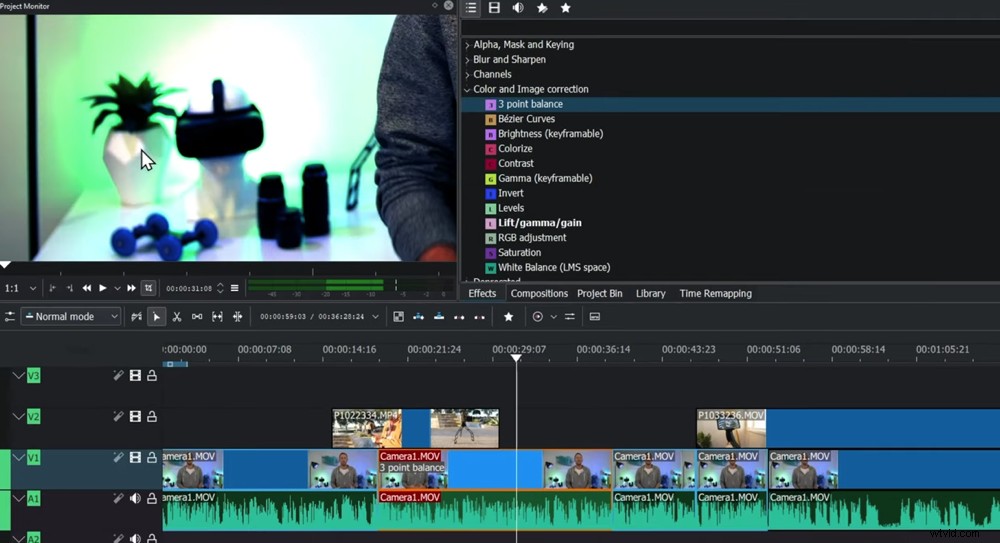Open preview render options dropdown arrow

pos(554,316)
